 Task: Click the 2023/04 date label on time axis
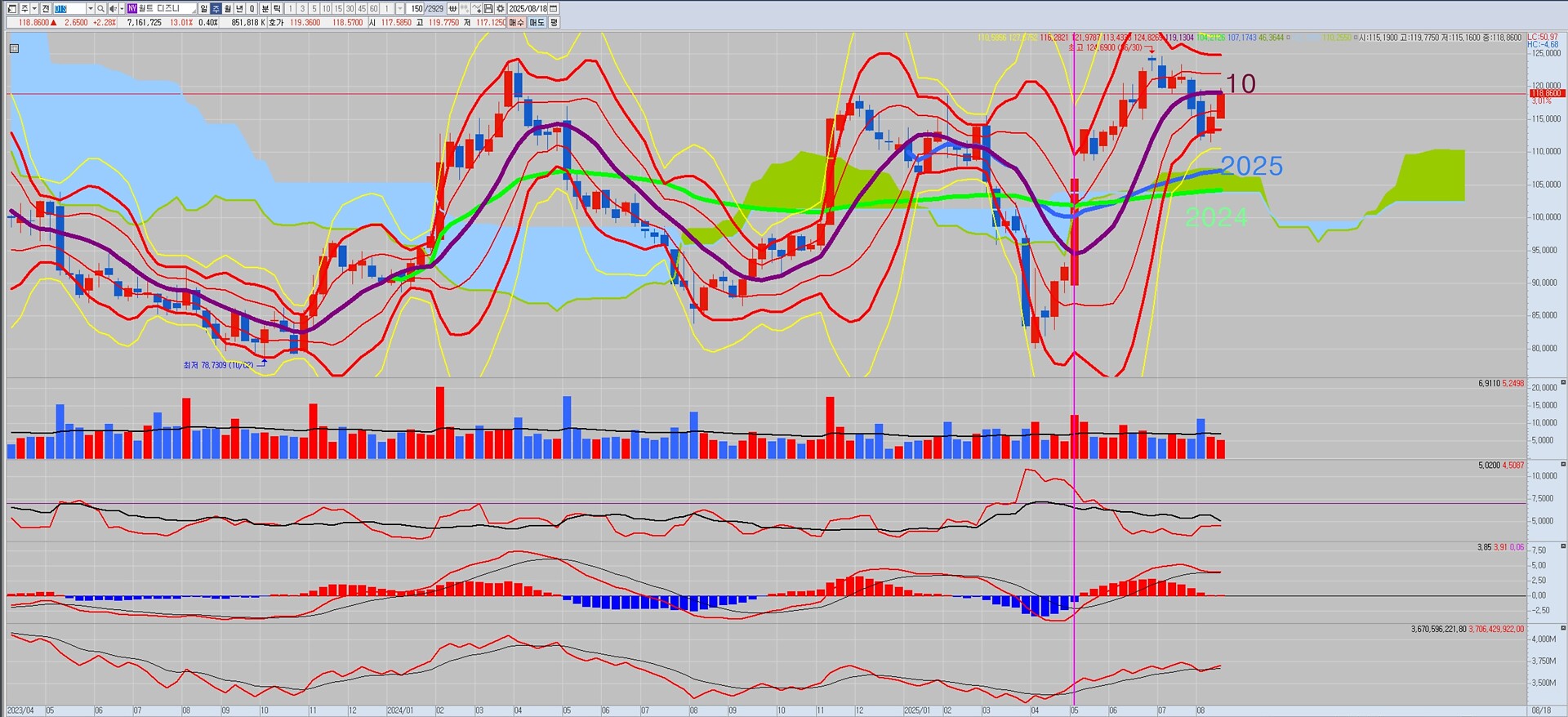click(x=20, y=711)
